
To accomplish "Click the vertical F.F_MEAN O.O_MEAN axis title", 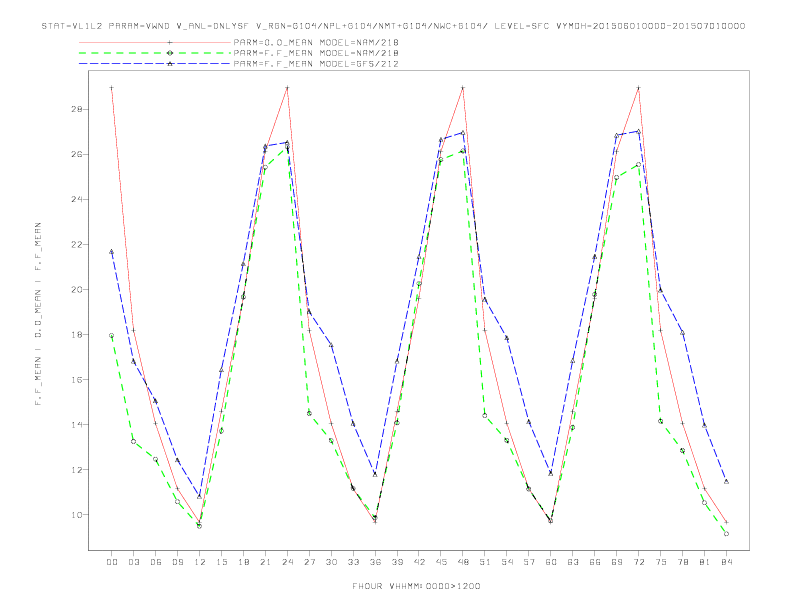I will 38,314.
